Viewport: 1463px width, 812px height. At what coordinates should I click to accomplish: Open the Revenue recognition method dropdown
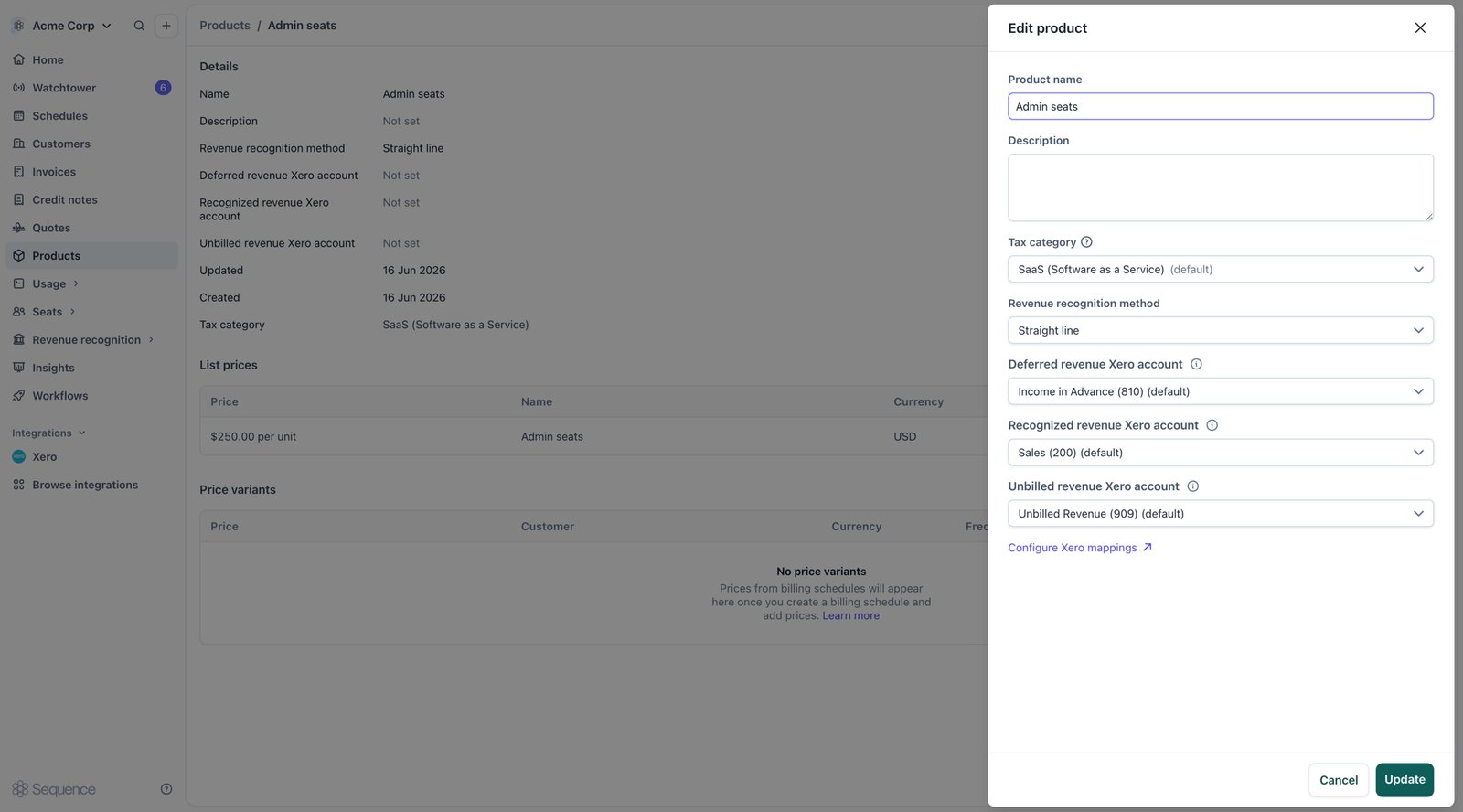pyautogui.click(x=1221, y=330)
